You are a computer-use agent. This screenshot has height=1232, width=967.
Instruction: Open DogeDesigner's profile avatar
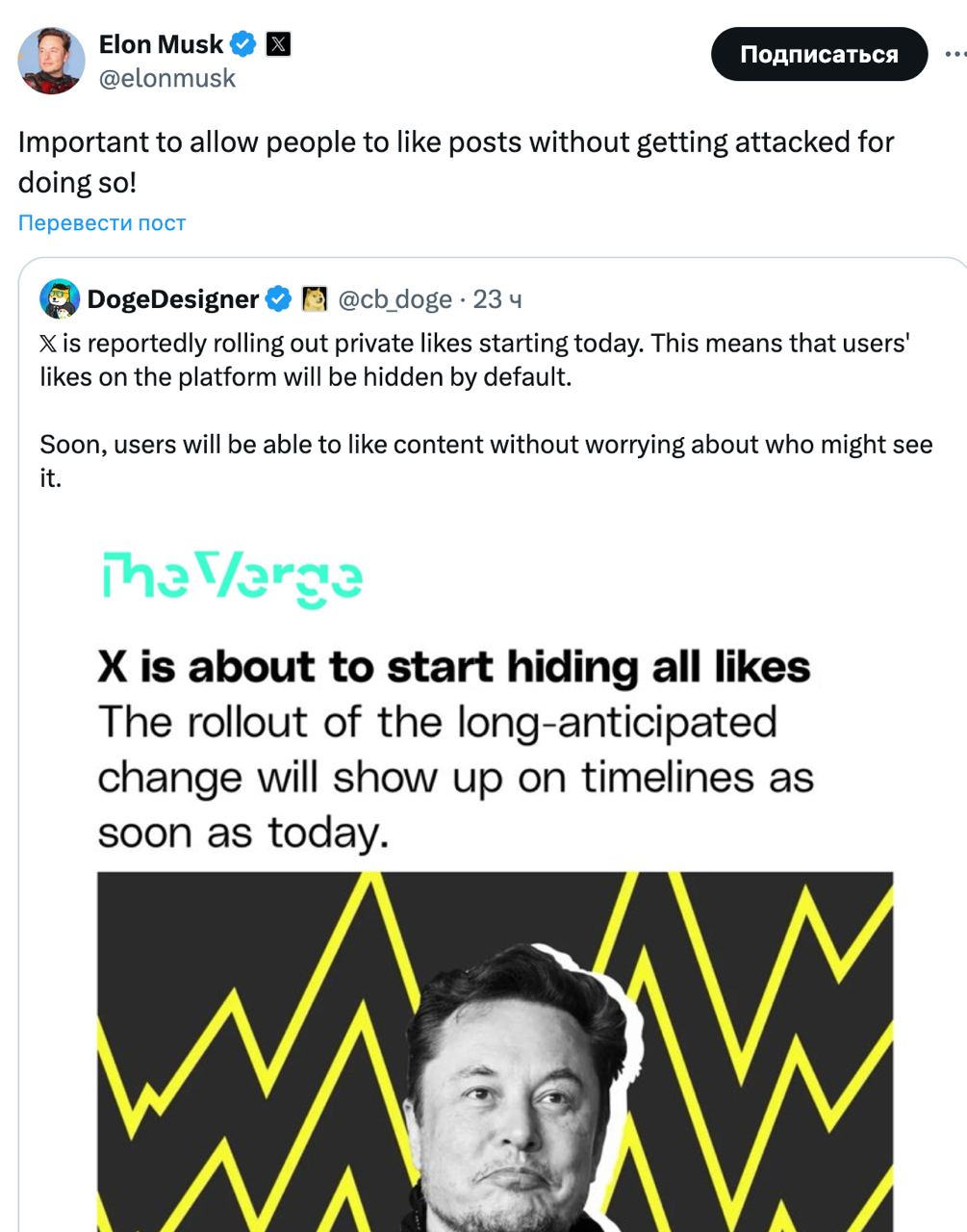point(58,298)
